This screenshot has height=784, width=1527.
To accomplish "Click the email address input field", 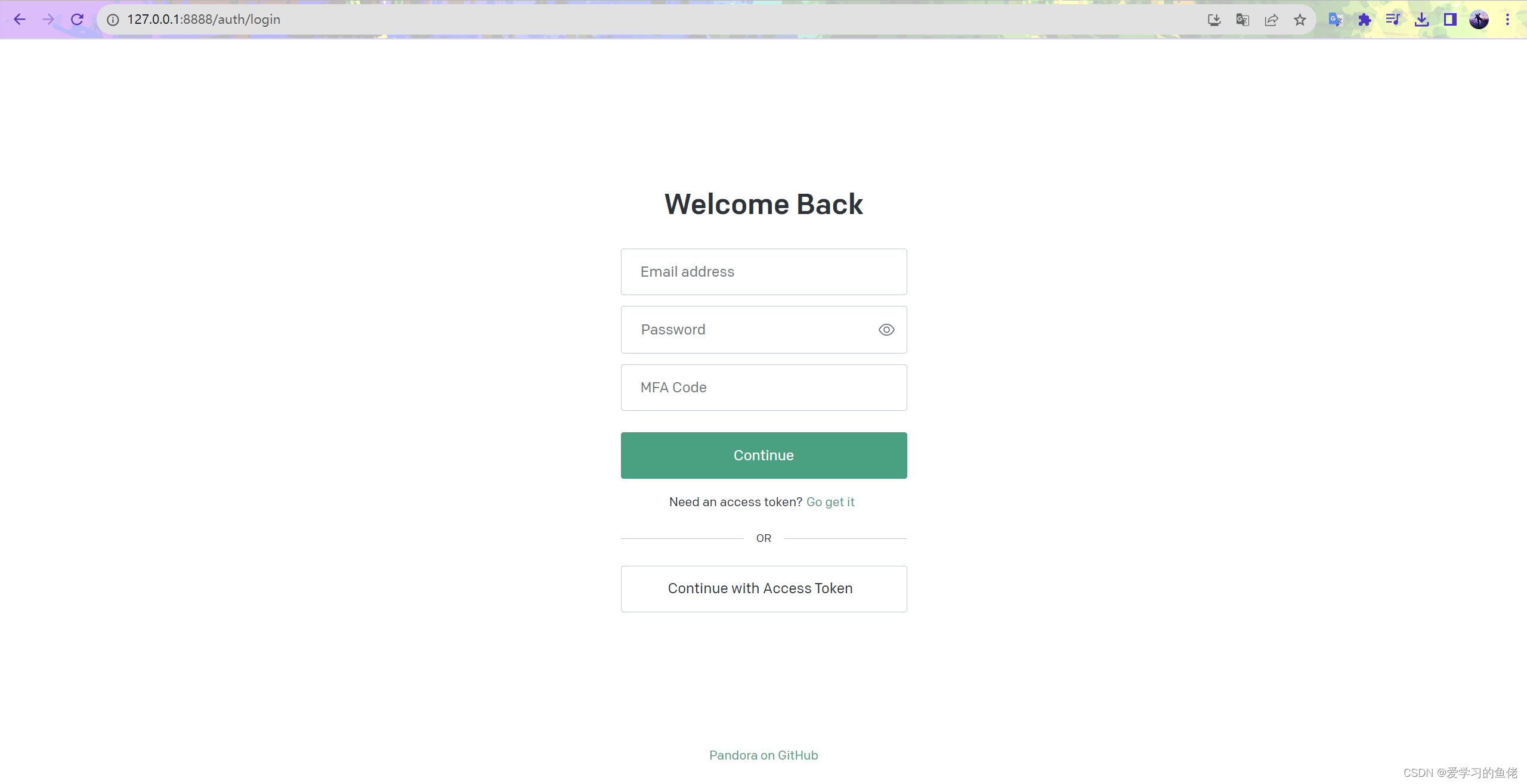I will pos(763,271).
